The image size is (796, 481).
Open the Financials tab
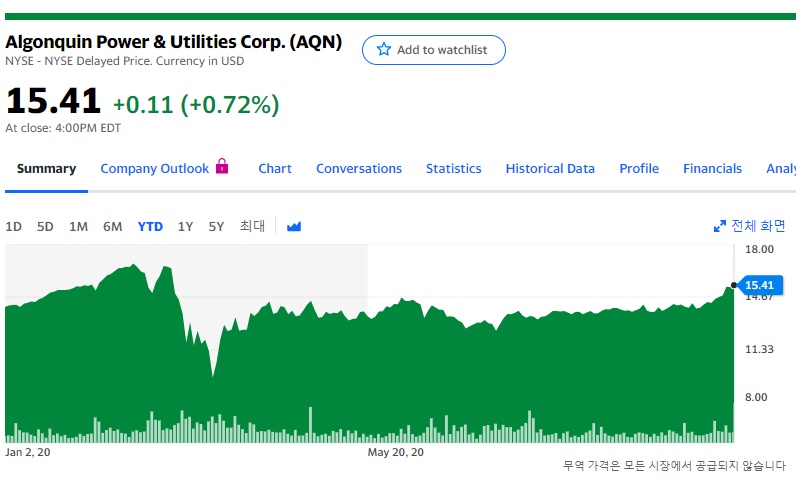click(x=712, y=169)
